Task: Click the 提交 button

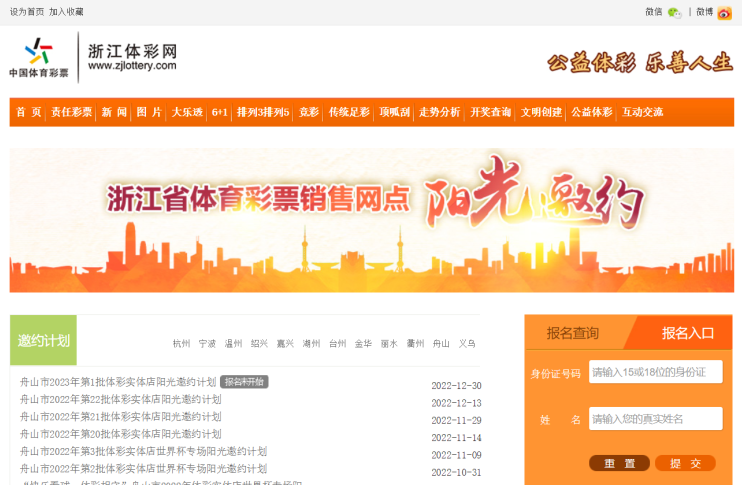Action: 685,463
